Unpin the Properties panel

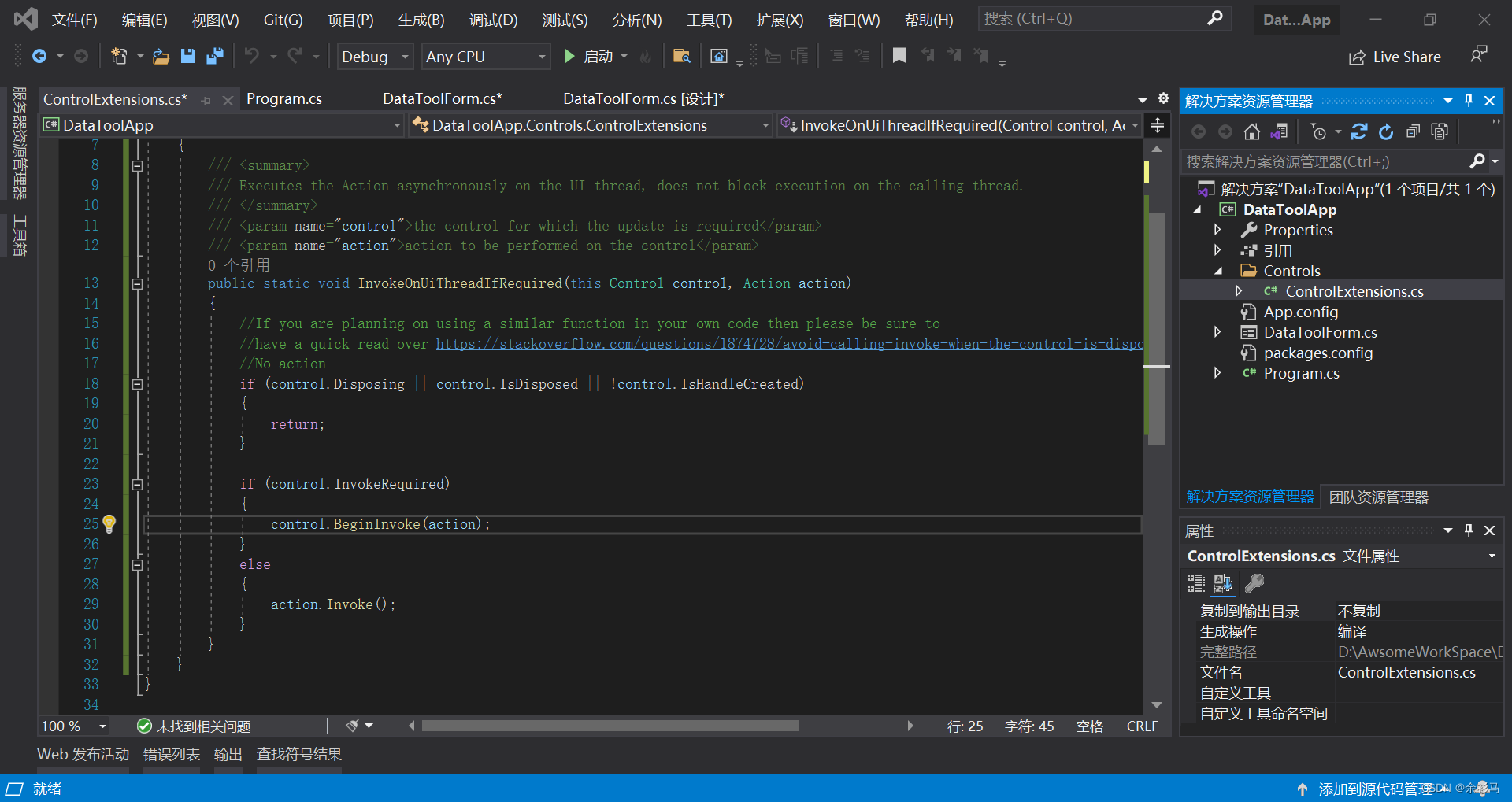pyautogui.click(x=1468, y=530)
